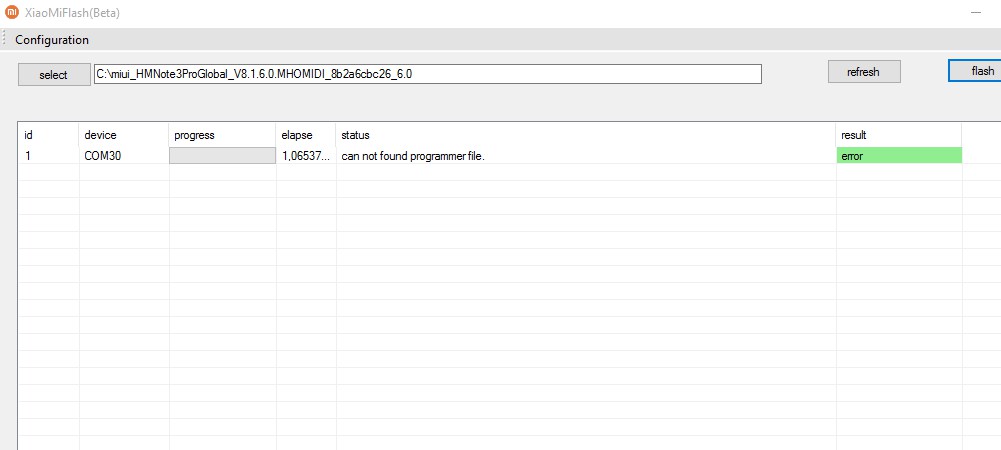Image resolution: width=1001 pixels, height=450 pixels.
Task: Click the status column header
Action: coord(585,134)
